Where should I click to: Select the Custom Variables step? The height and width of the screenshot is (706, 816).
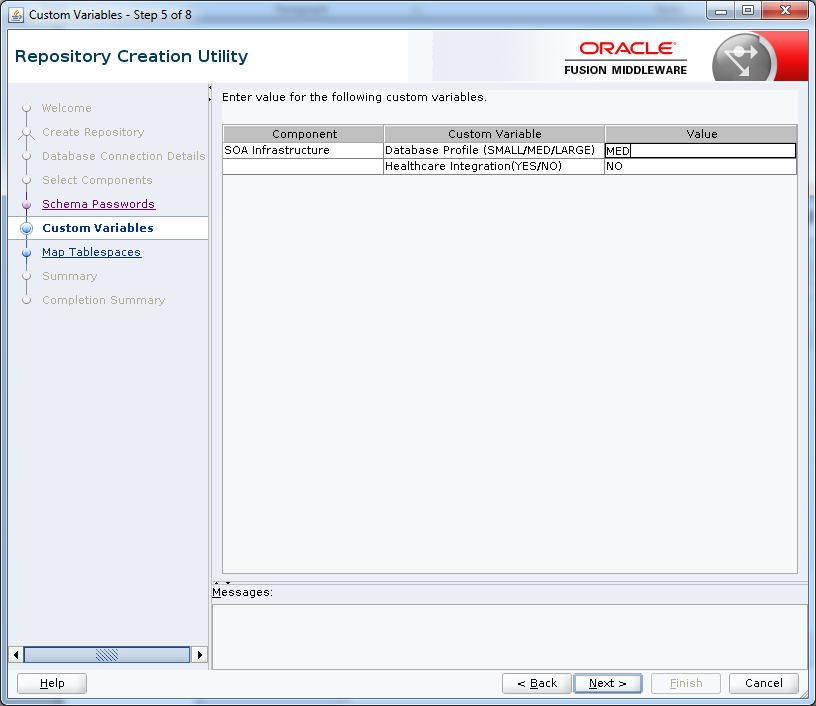[98, 228]
